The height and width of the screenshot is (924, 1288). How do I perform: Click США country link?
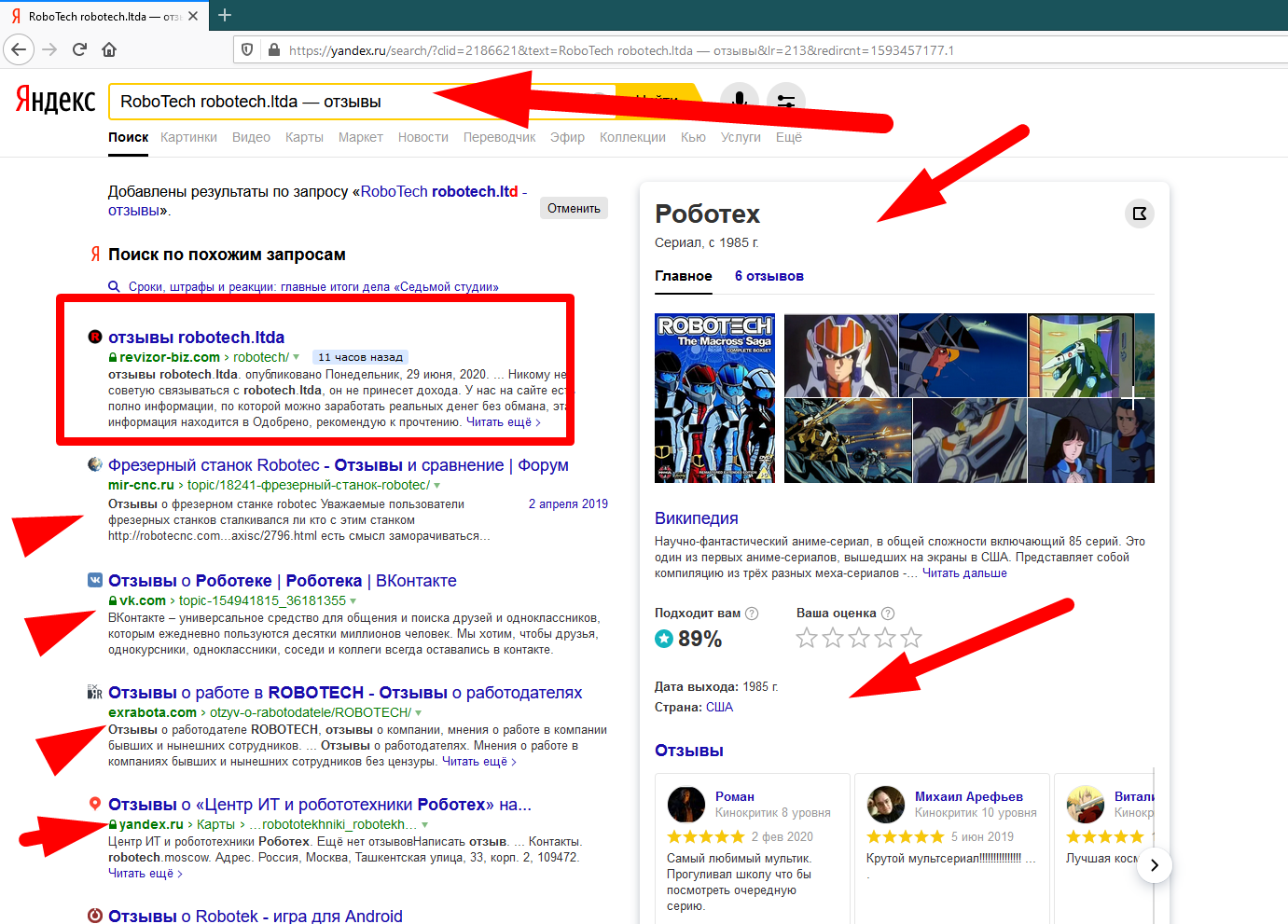pos(719,708)
